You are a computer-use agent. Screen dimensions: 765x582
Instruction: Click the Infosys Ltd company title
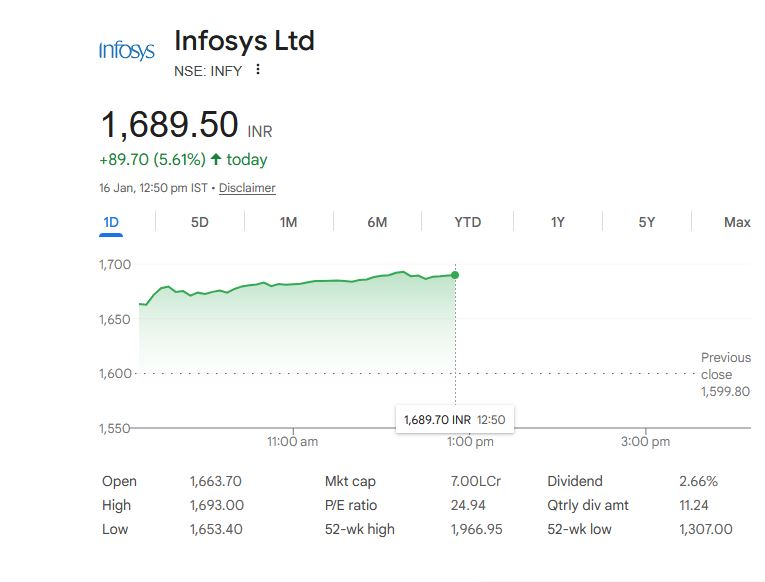point(244,41)
